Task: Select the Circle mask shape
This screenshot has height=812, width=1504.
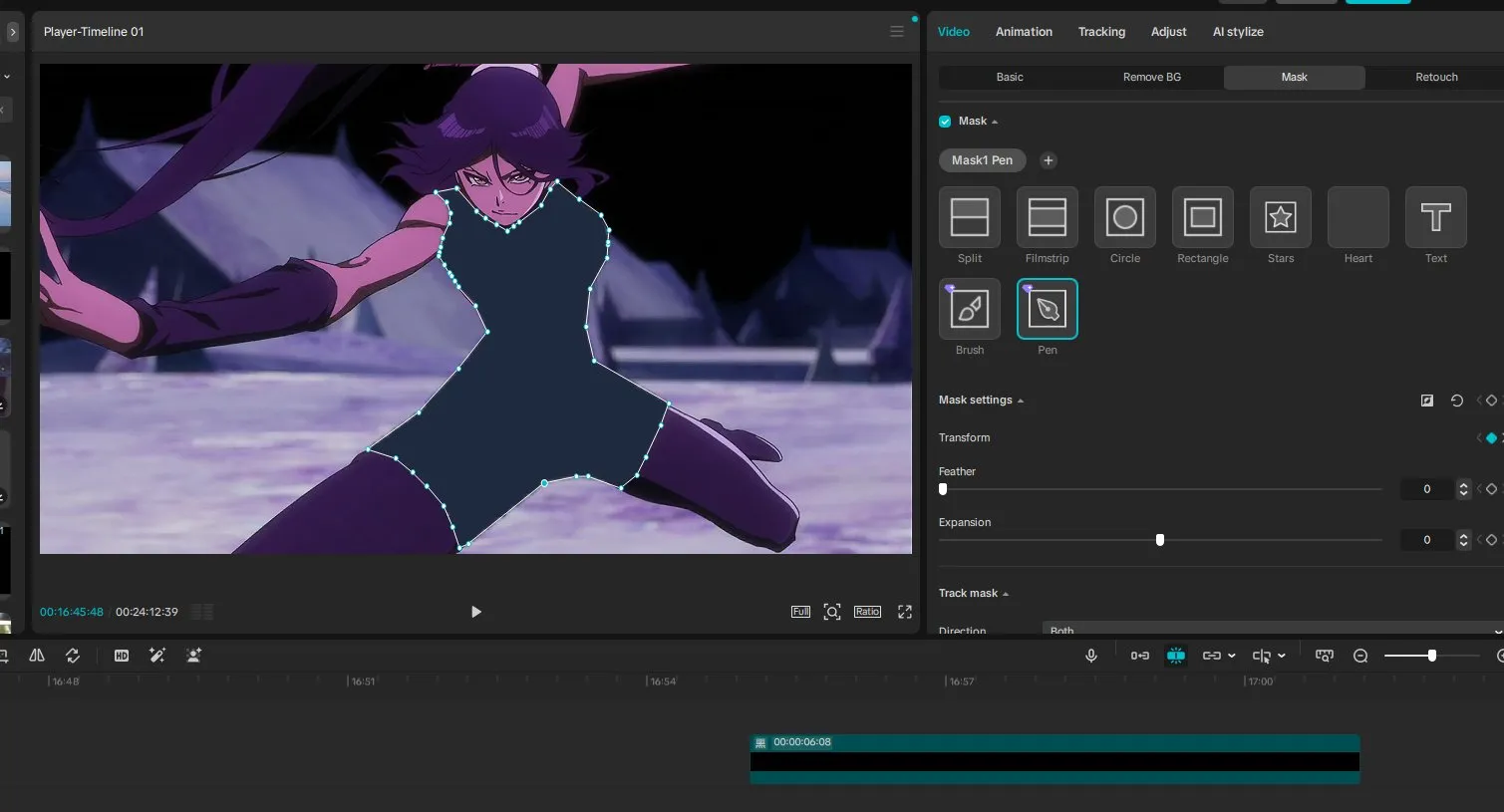Action: click(1124, 217)
